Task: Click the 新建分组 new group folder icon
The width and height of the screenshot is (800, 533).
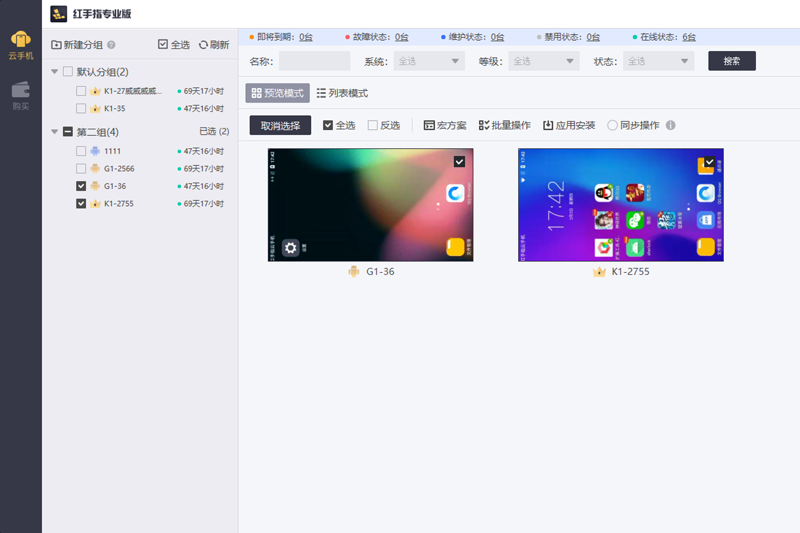Action: (x=56, y=45)
